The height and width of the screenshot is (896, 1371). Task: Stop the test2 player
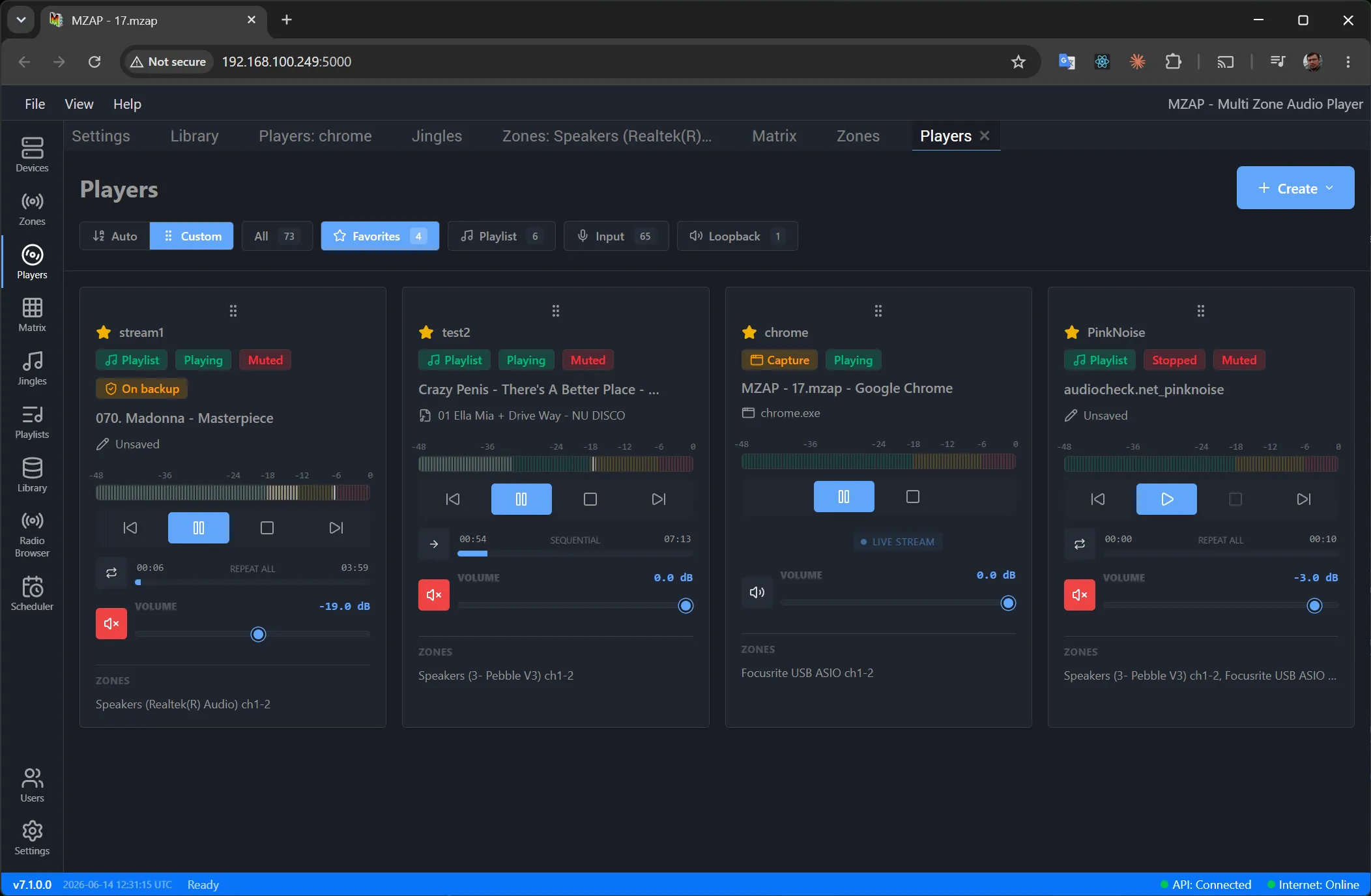[590, 499]
